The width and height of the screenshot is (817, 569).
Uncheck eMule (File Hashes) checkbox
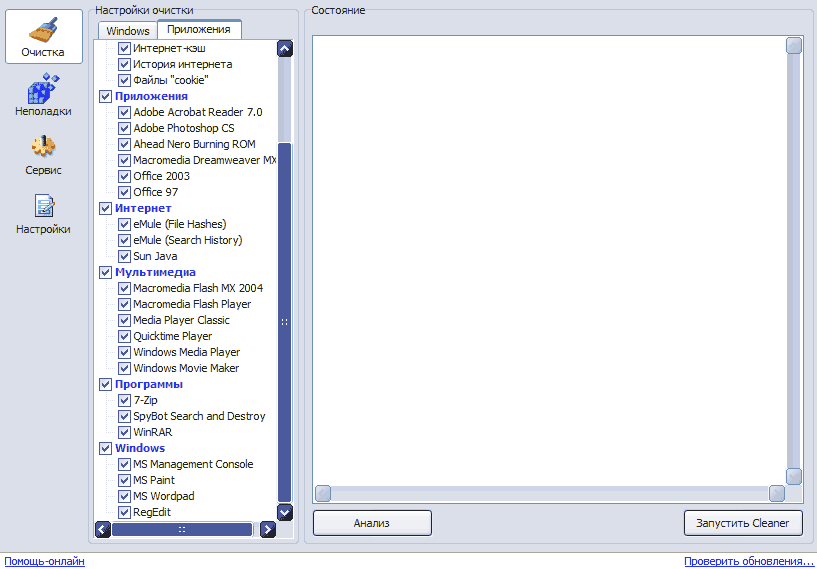pos(124,225)
